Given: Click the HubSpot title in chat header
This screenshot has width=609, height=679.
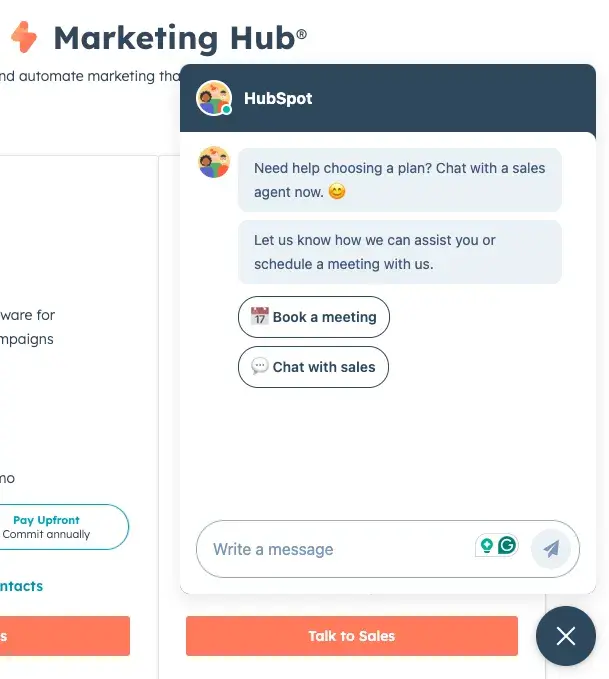Looking at the screenshot, I should (278, 98).
